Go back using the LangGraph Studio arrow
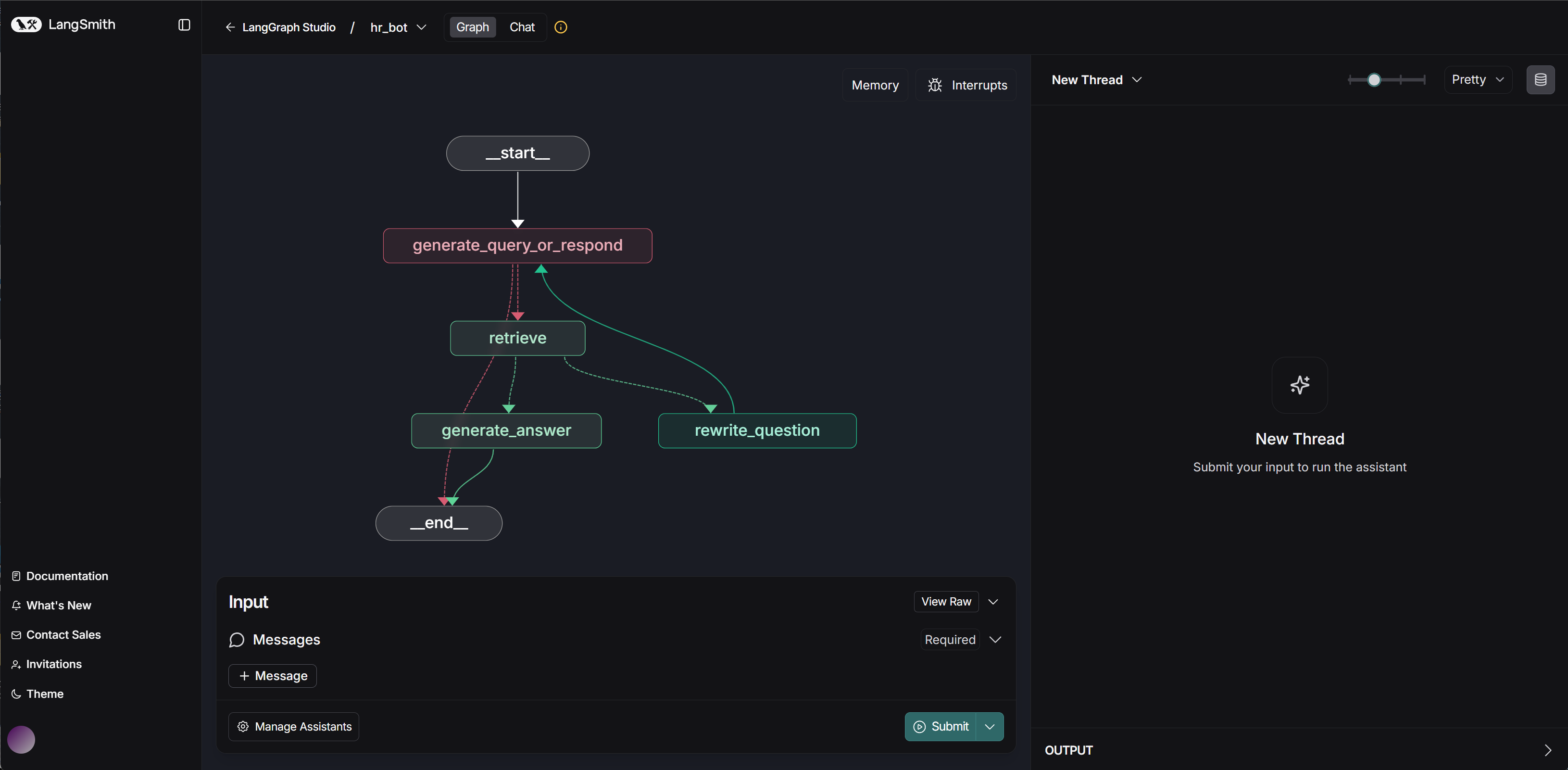 tap(230, 27)
